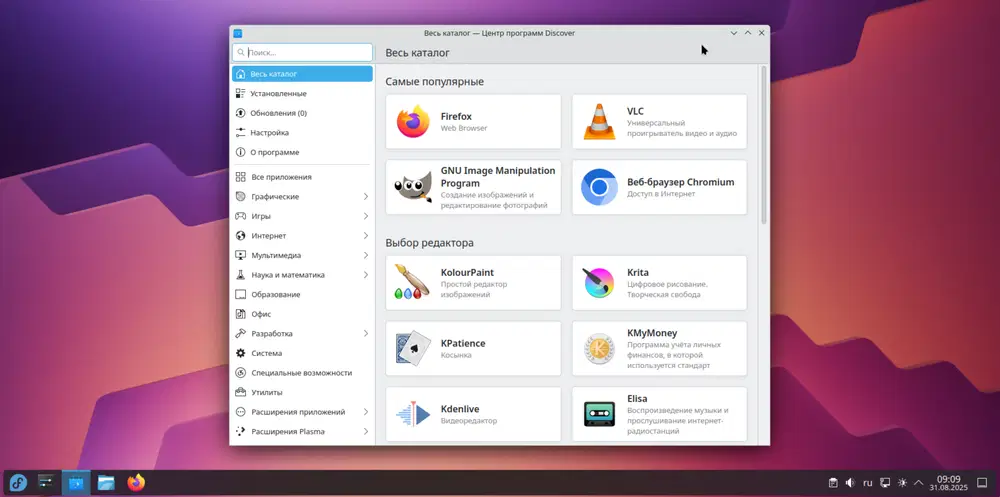Show hidden system tray icons arrow
Image resolution: width=1000 pixels, height=497 pixels.
point(919,483)
